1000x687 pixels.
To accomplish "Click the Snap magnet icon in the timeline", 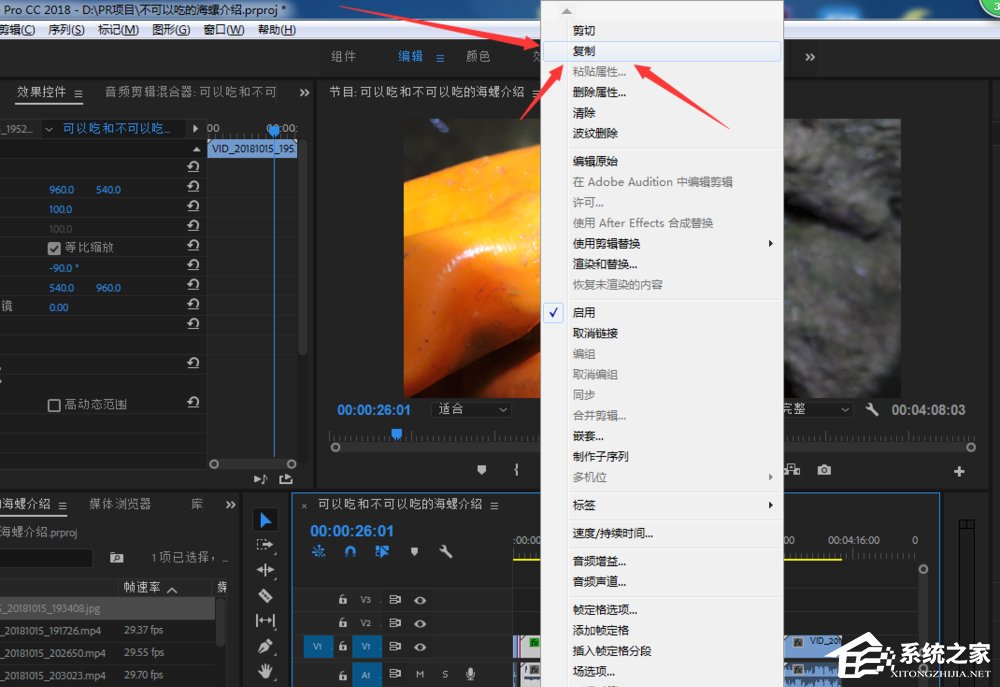I will click(352, 551).
